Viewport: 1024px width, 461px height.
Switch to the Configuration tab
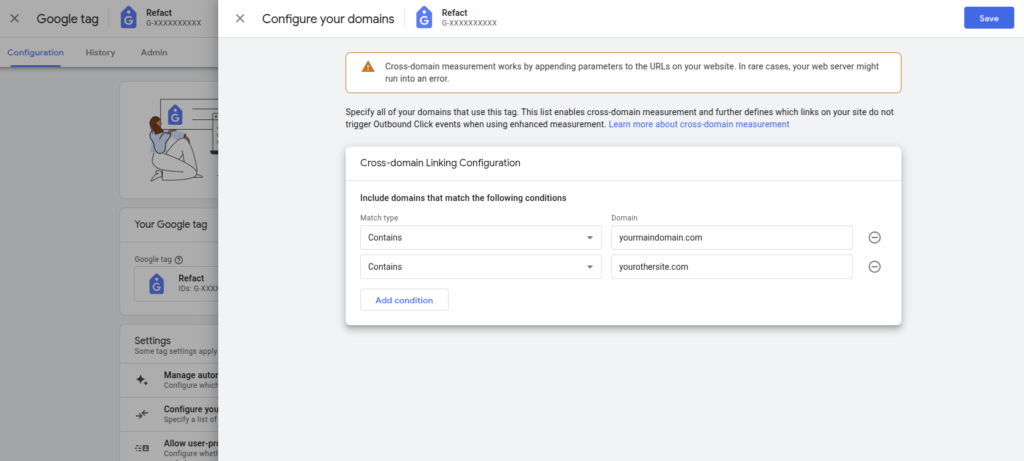pos(36,52)
